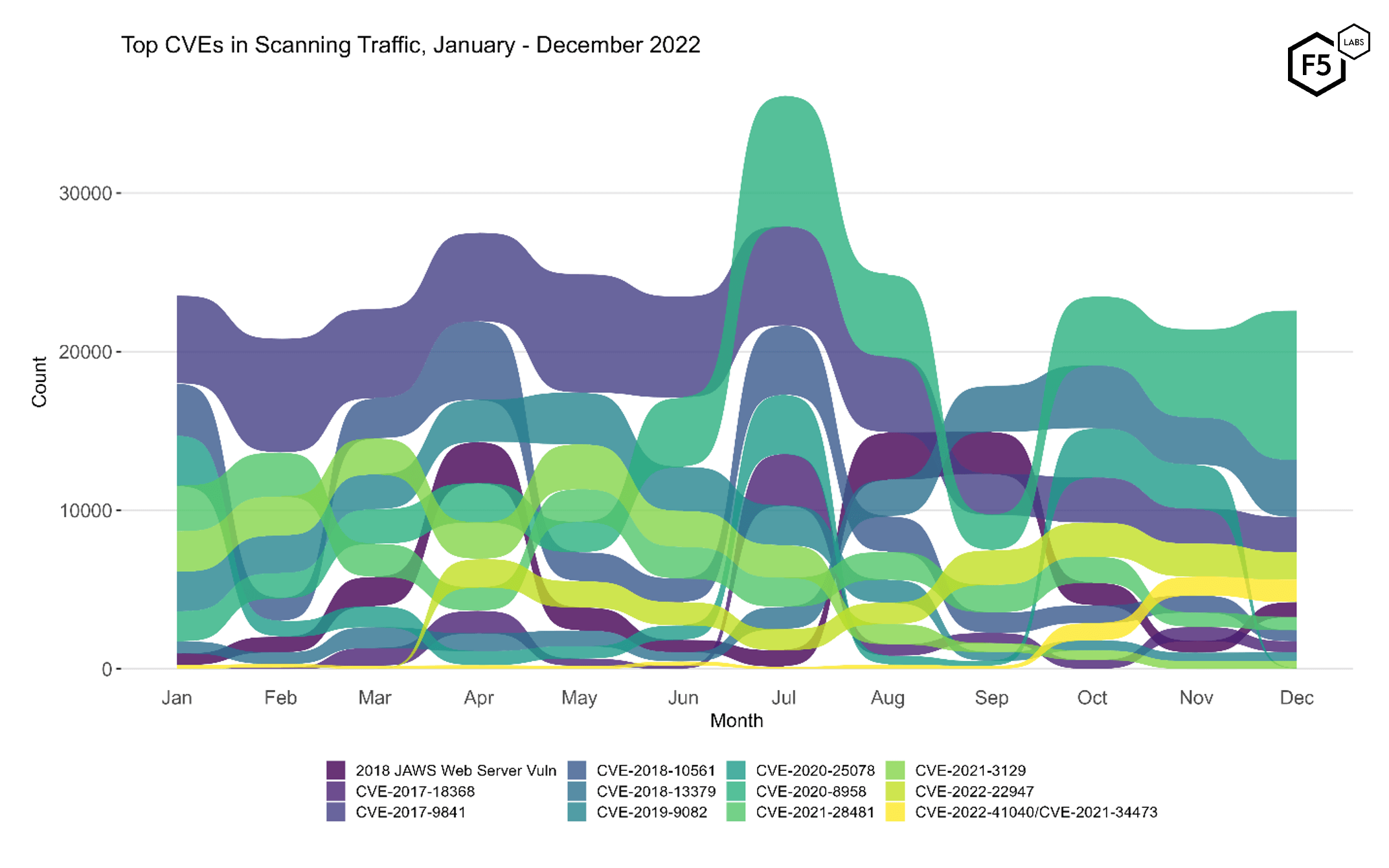Viewport: 1389px width, 868px height.
Task: Click the CVE-2022-22947 legend label
Action: pyautogui.click(x=974, y=791)
